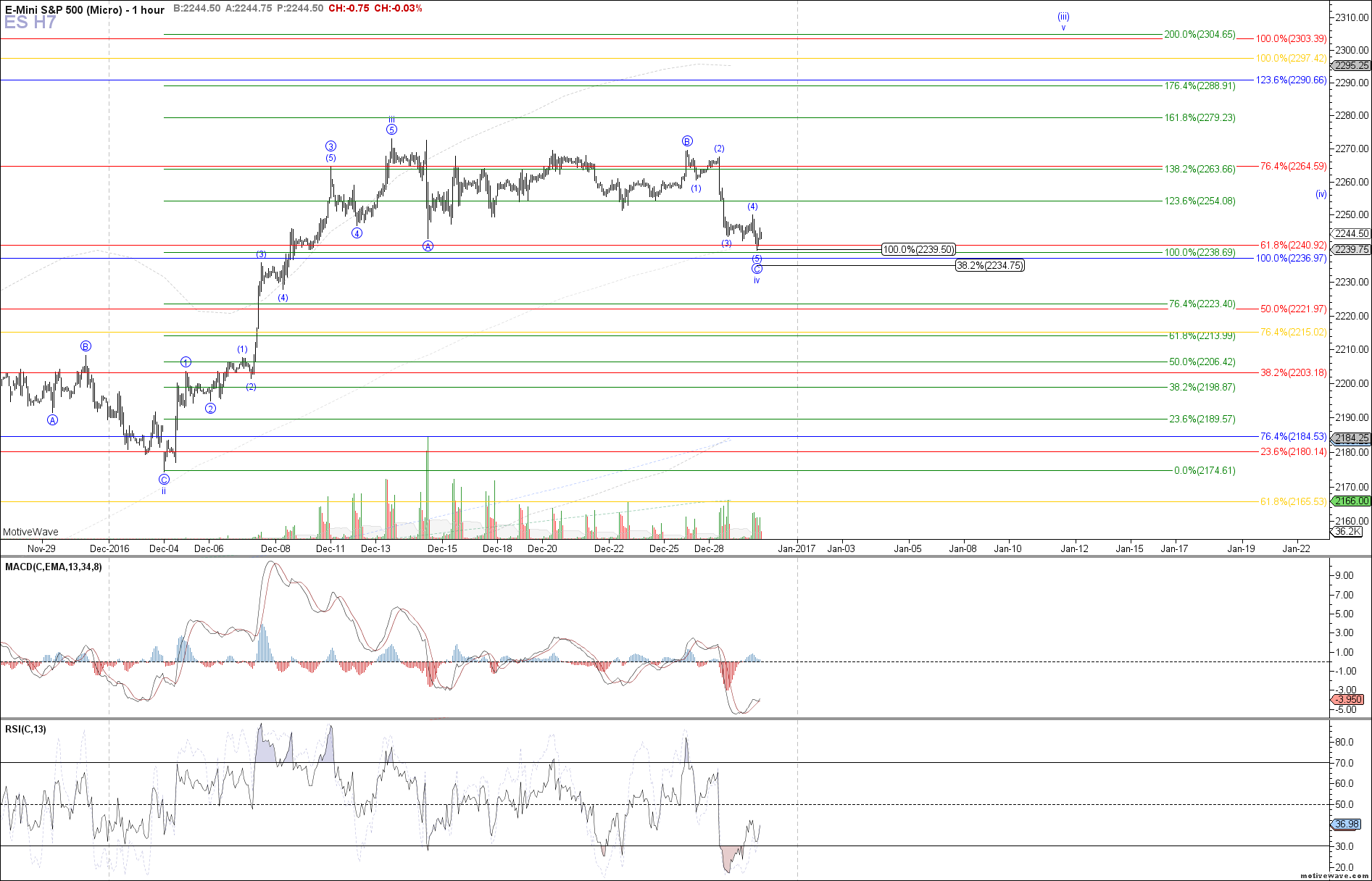
Task: Select the boxed 38.2%(2234.75) Fibonacci label
Action: coord(989,266)
